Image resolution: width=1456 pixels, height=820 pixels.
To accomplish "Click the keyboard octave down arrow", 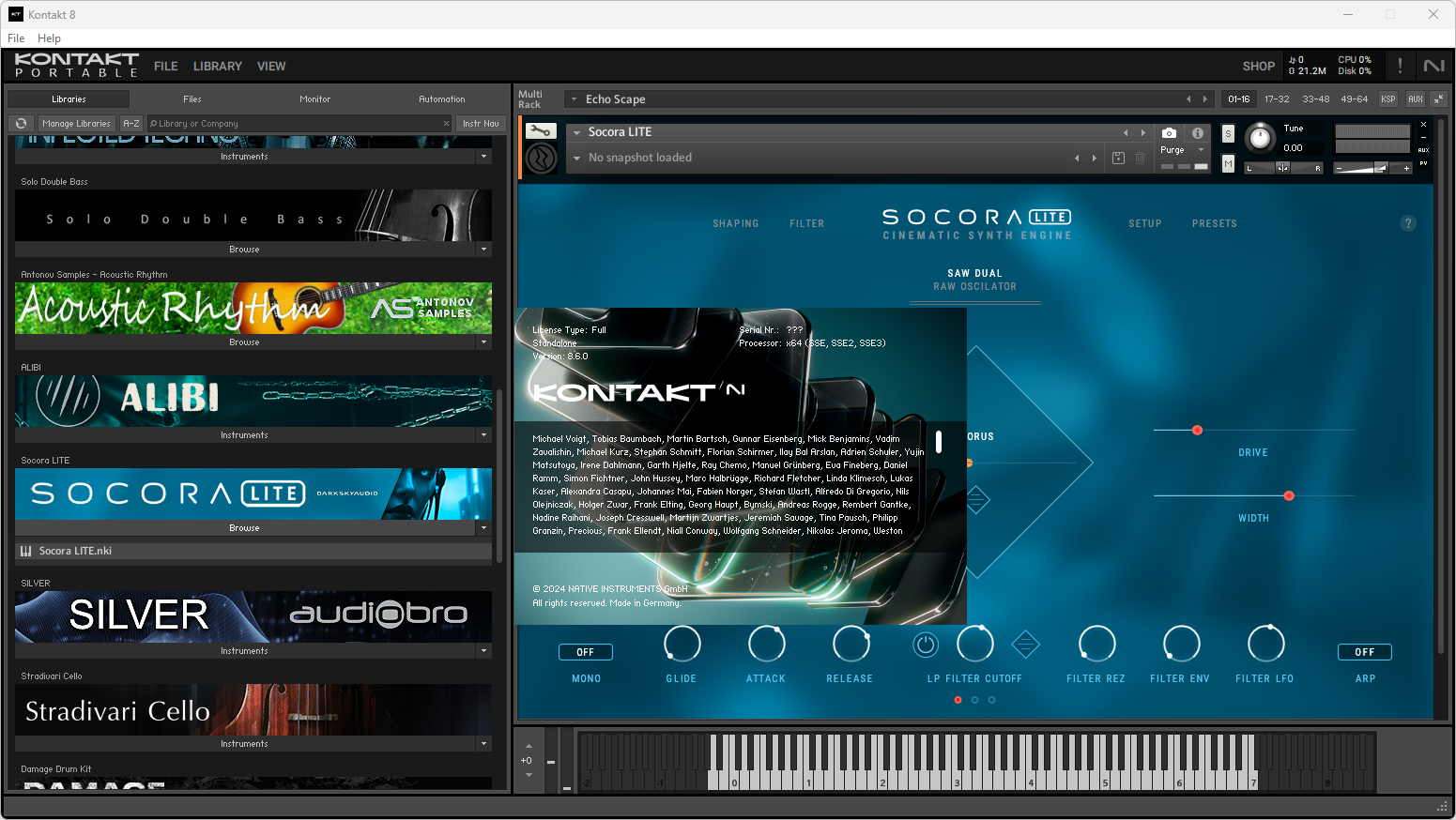I will click(529, 775).
